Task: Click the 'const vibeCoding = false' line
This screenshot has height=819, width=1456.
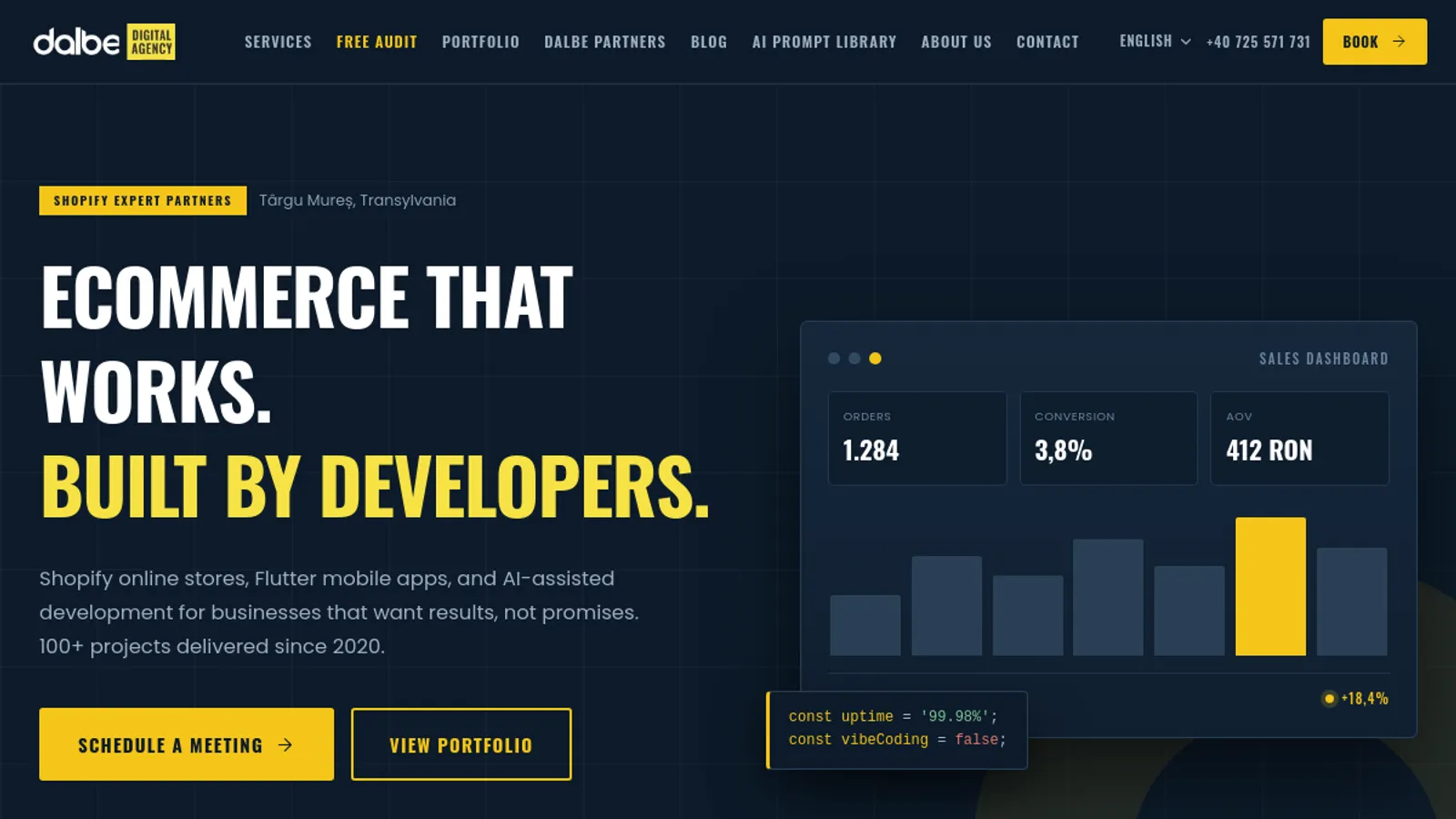Action: pos(897,740)
